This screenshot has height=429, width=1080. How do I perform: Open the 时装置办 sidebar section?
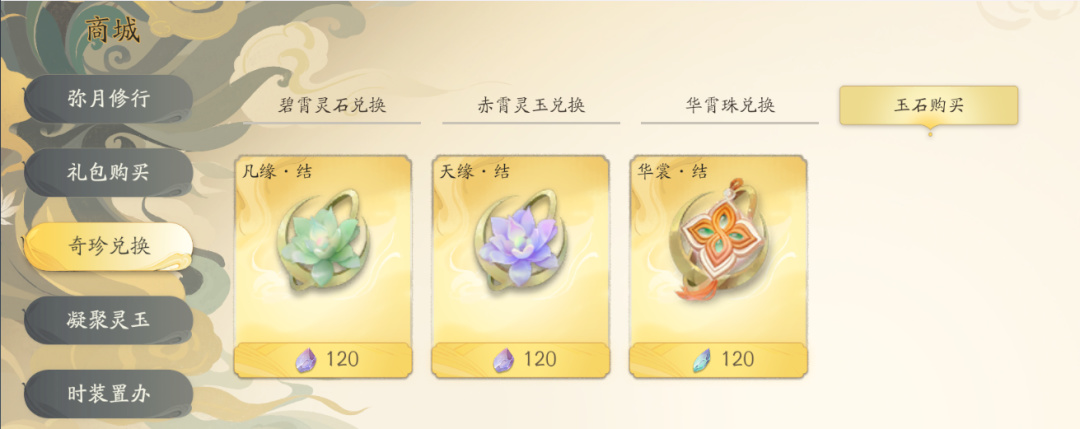[108, 394]
